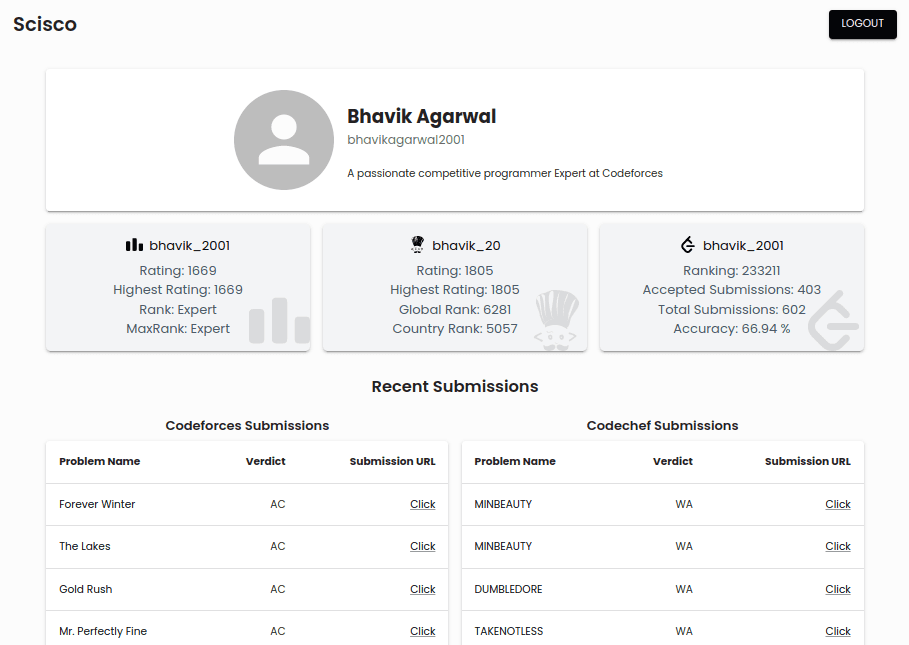909x645 pixels.
Task: Click 'Accuracy: 66.94 %' text
Action: coord(732,329)
